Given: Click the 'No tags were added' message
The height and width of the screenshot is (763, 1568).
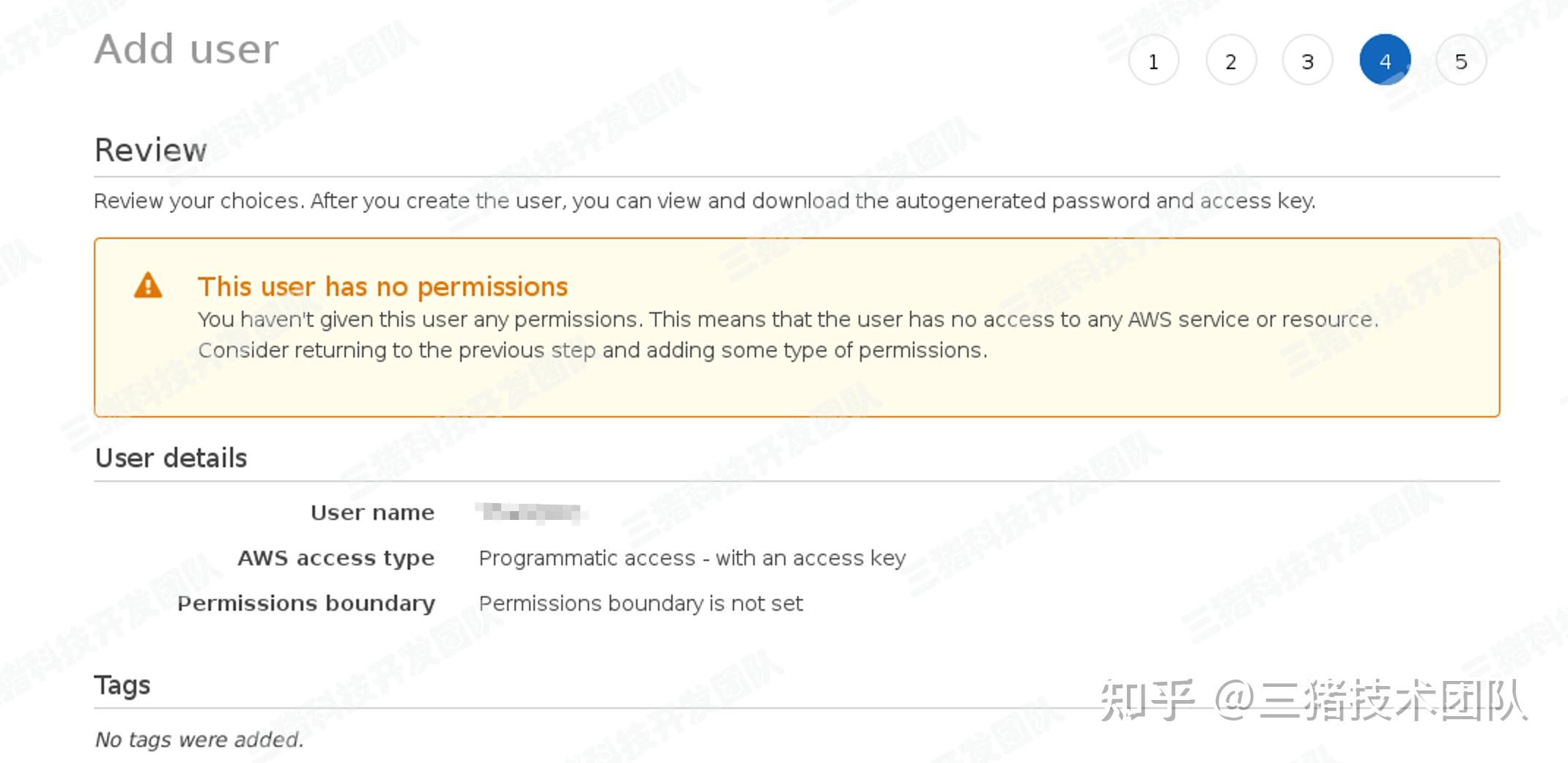Looking at the screenshot, I should [199, 740].
